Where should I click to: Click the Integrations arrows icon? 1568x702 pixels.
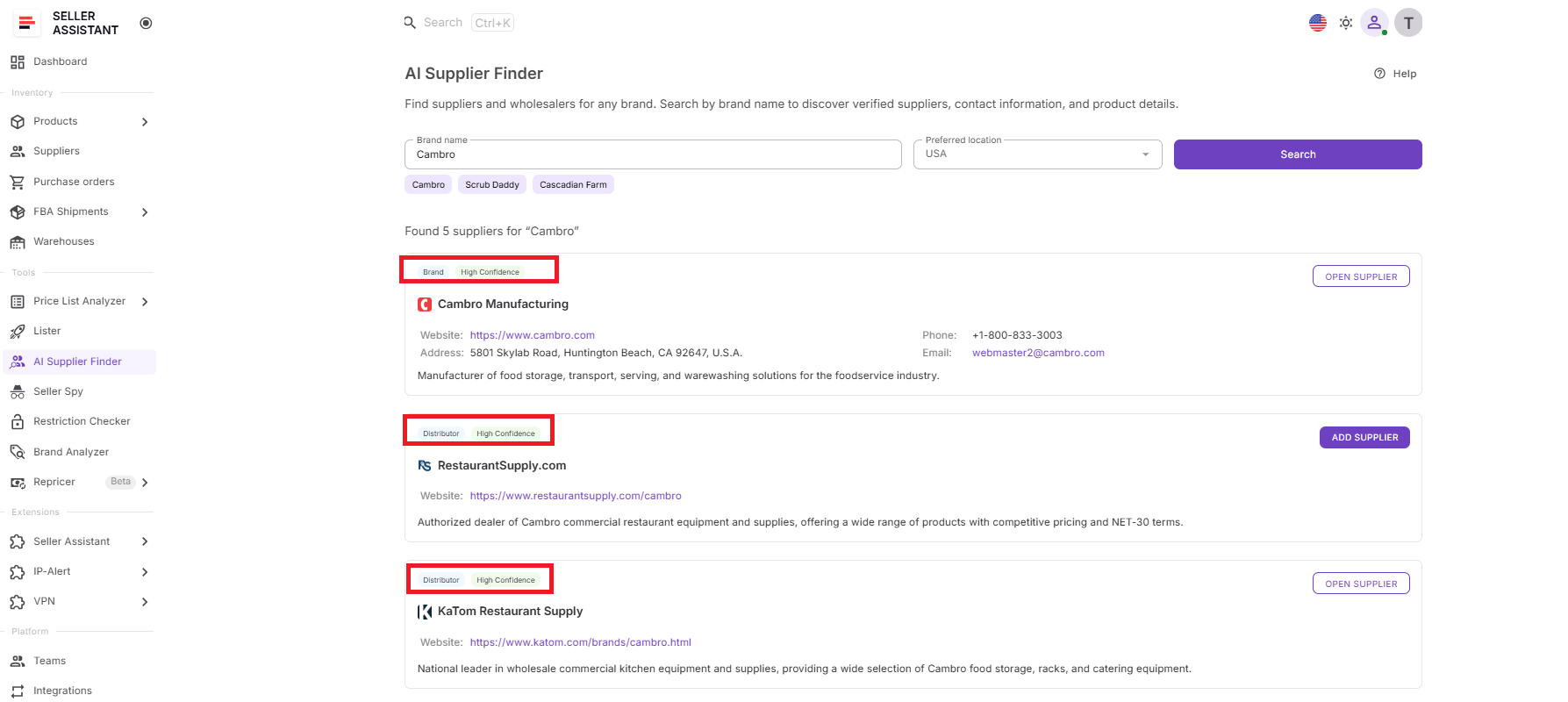[x=18, y=691]
